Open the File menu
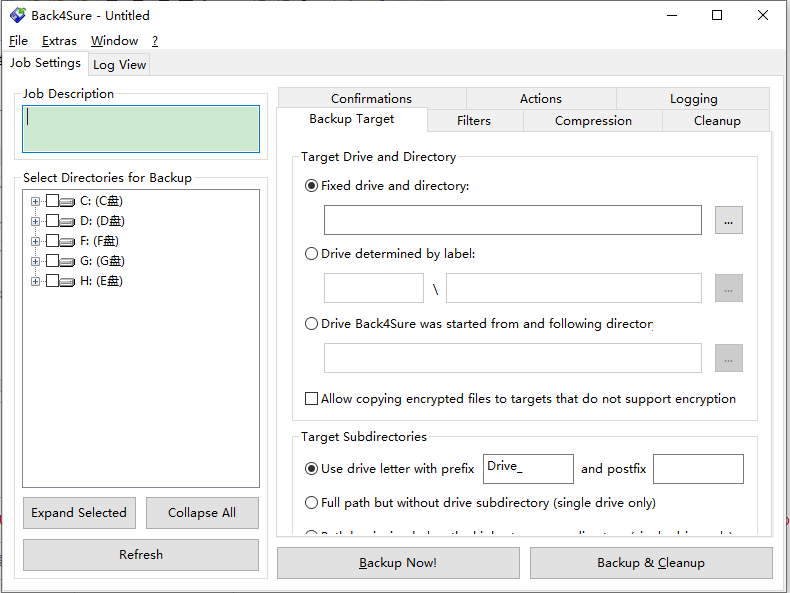Image resolution: width=790 pixels, height=593 pixels. point(19,41)
